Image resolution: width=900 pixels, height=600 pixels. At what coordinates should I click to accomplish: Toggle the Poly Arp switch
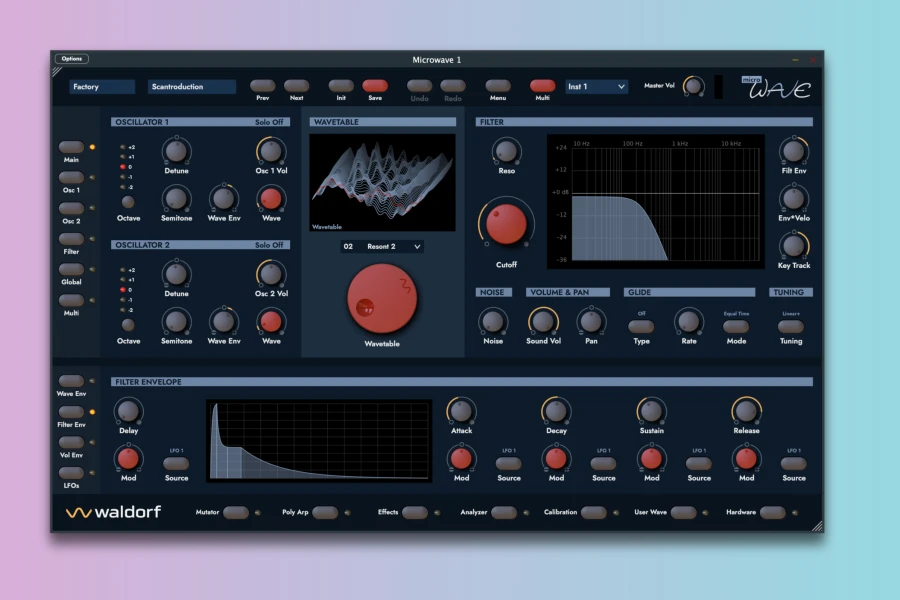(325, 512)
